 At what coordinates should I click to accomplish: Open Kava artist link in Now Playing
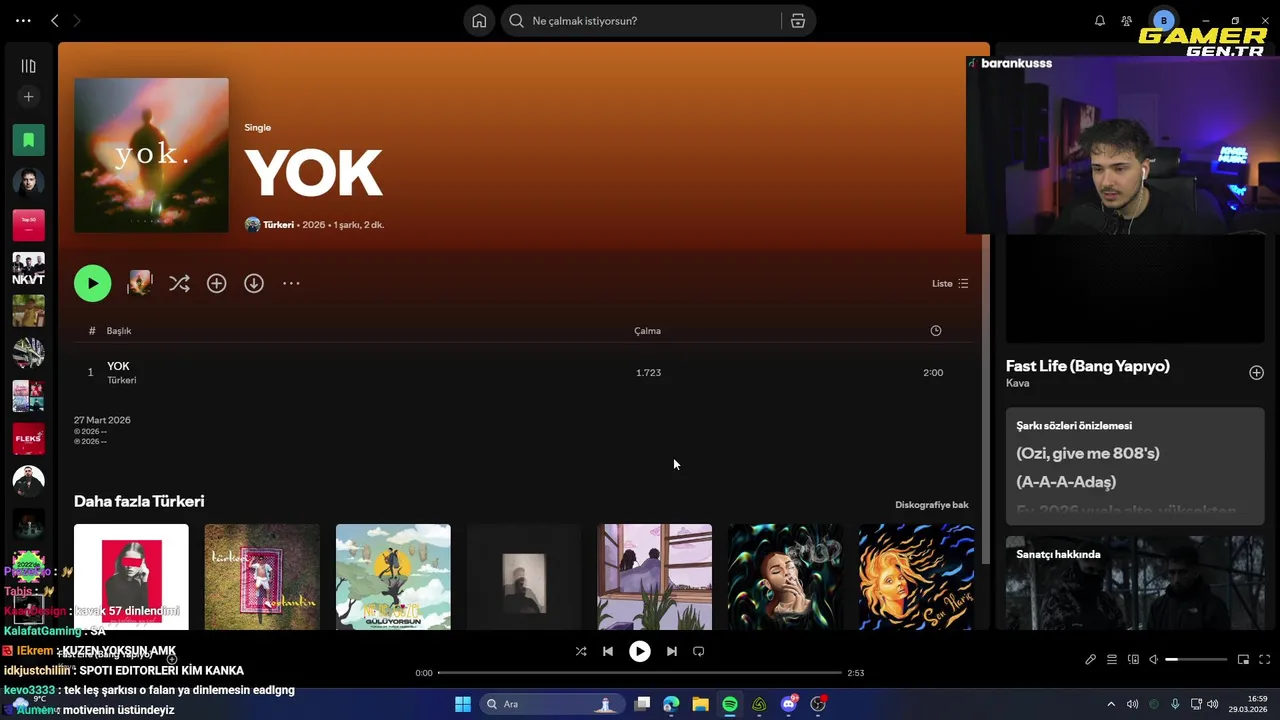1017,384
